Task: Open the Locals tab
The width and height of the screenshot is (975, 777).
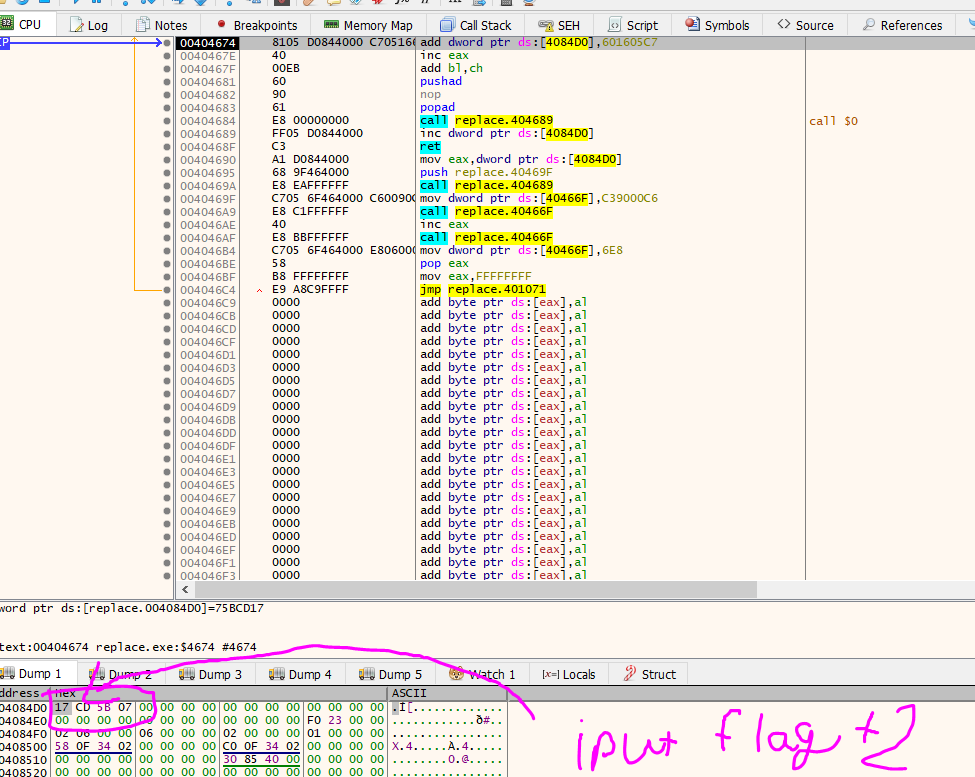Action: click(x=568, y=674)
